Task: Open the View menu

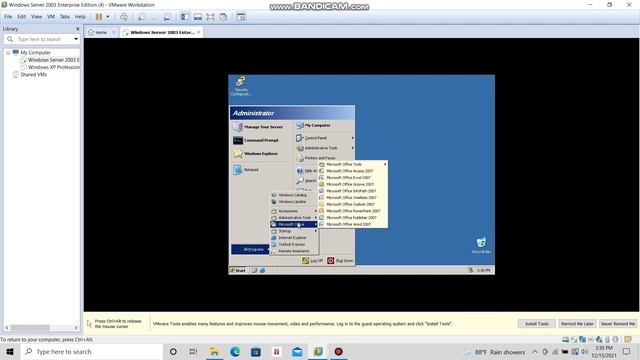Action: tap(36, 17)
